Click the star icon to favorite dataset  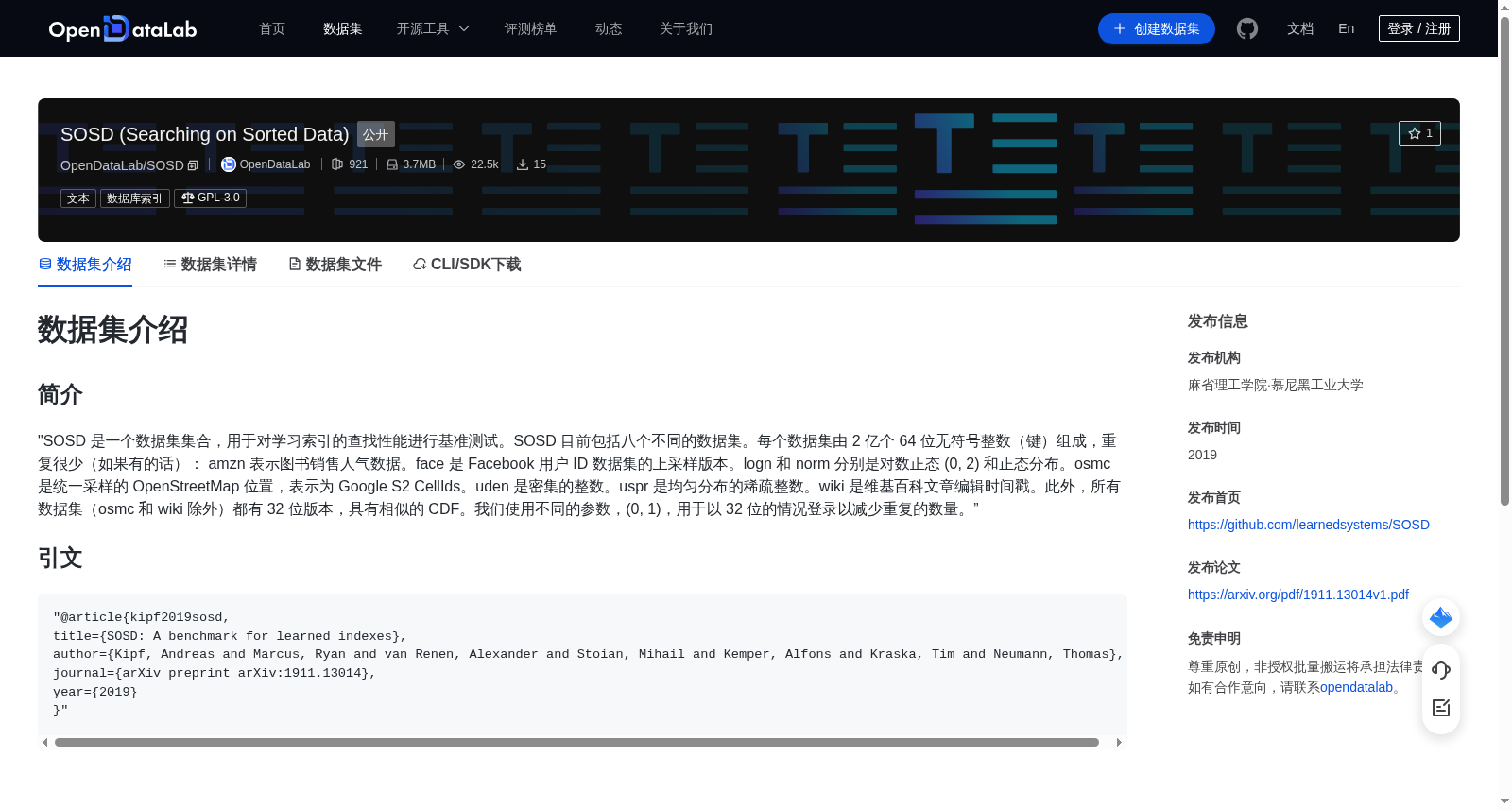click(x=1415, y=133)
